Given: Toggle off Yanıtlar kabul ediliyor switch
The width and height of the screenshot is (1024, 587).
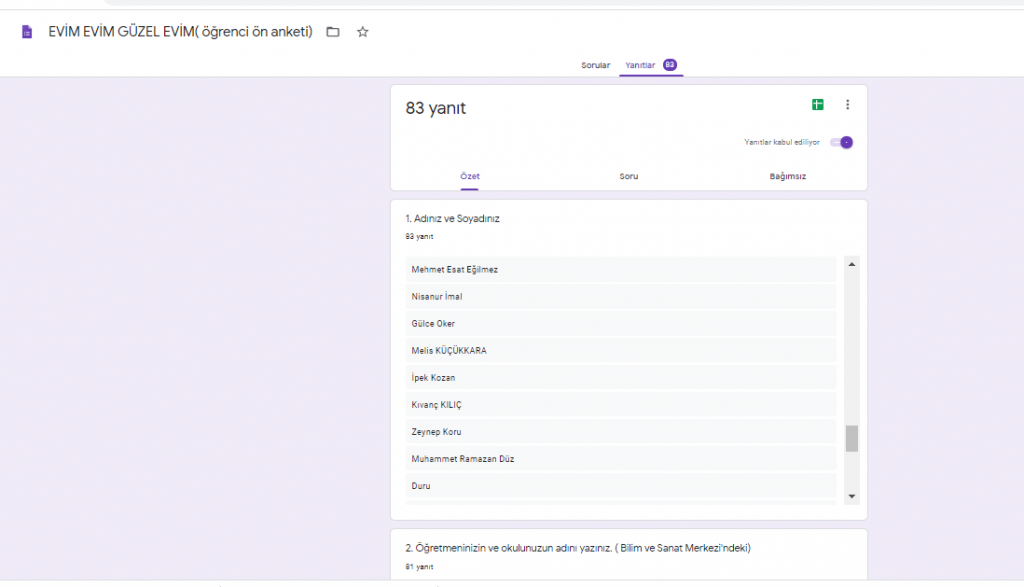Looking at the screenshot, I should tap(842, 142).
